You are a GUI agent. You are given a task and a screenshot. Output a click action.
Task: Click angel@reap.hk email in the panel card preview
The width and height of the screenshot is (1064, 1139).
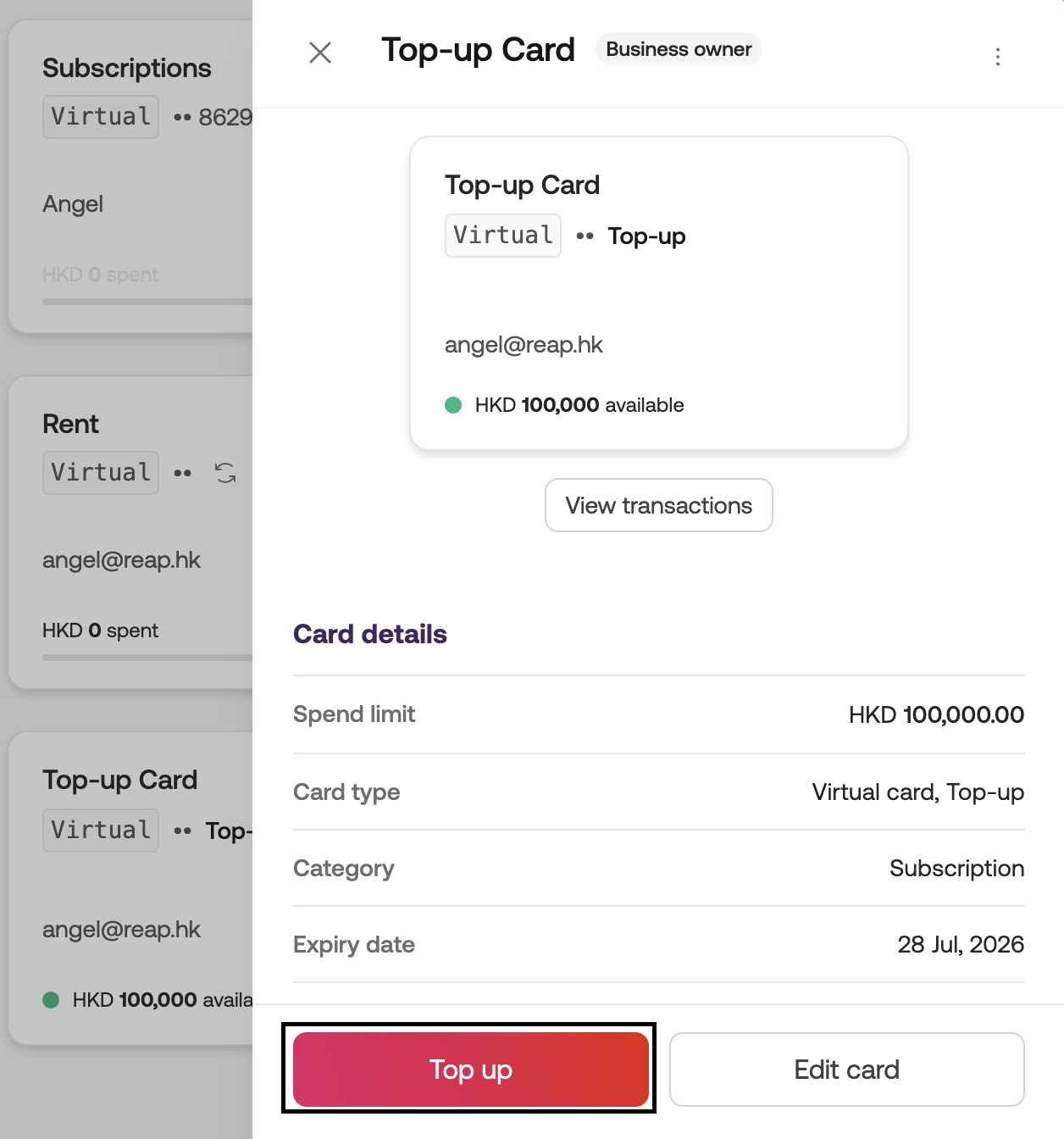pos(524,345)
